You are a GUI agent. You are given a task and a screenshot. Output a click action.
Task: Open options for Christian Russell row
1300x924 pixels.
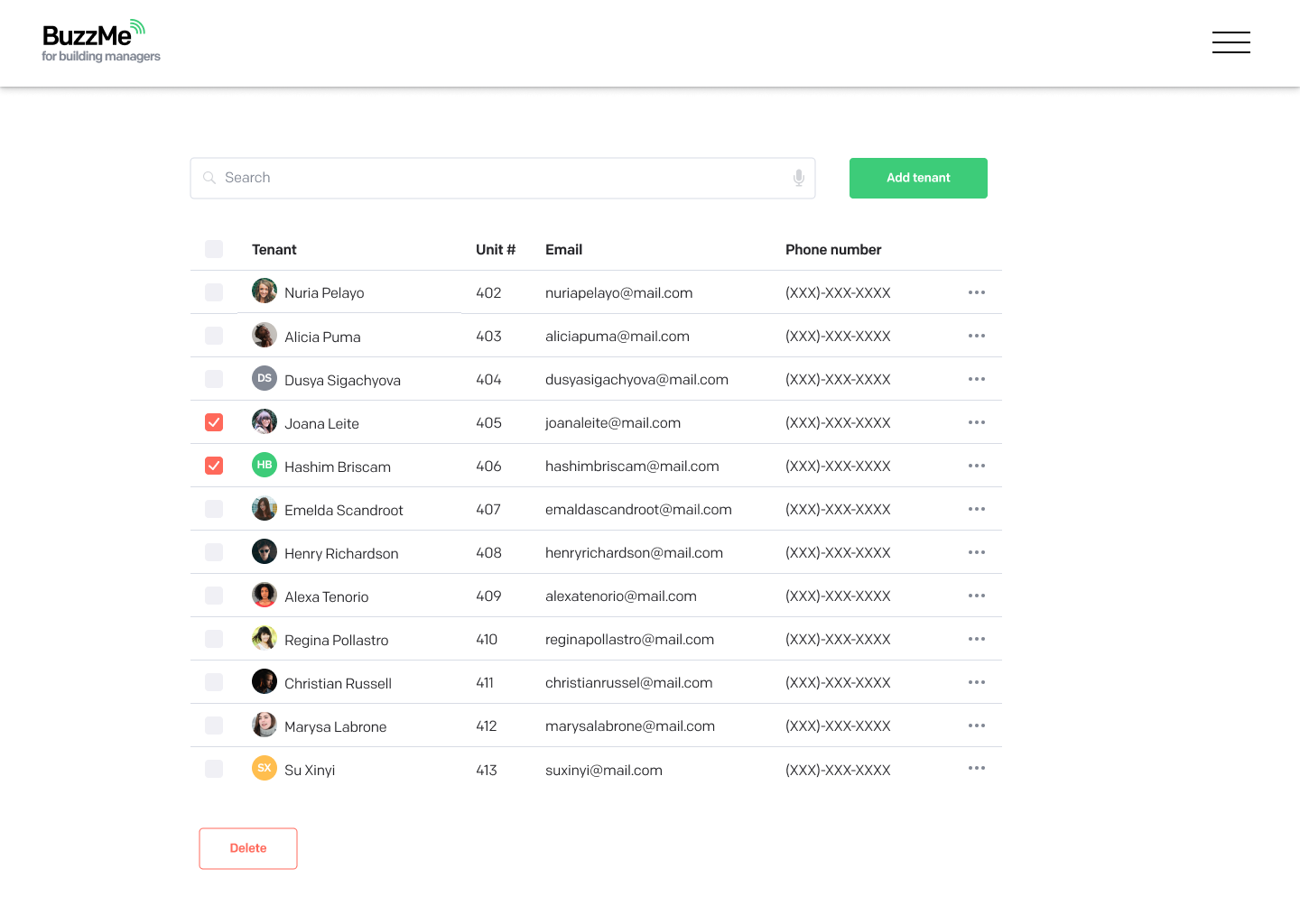click(977, 682)
